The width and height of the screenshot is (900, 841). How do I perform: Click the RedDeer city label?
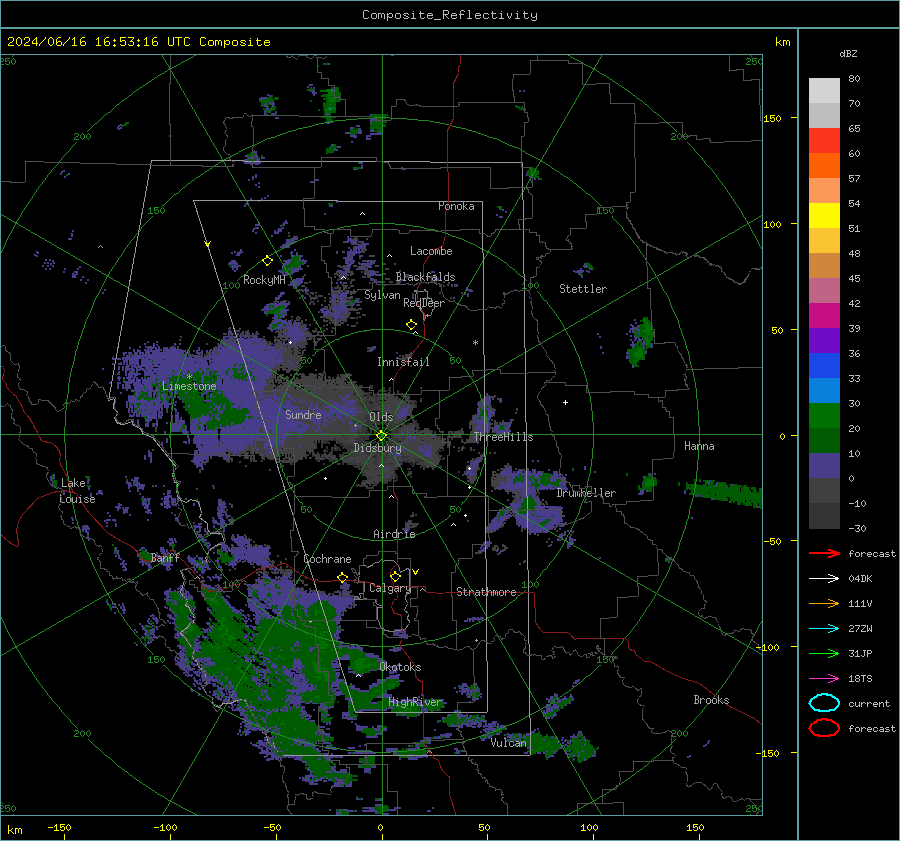click(424, 303)
